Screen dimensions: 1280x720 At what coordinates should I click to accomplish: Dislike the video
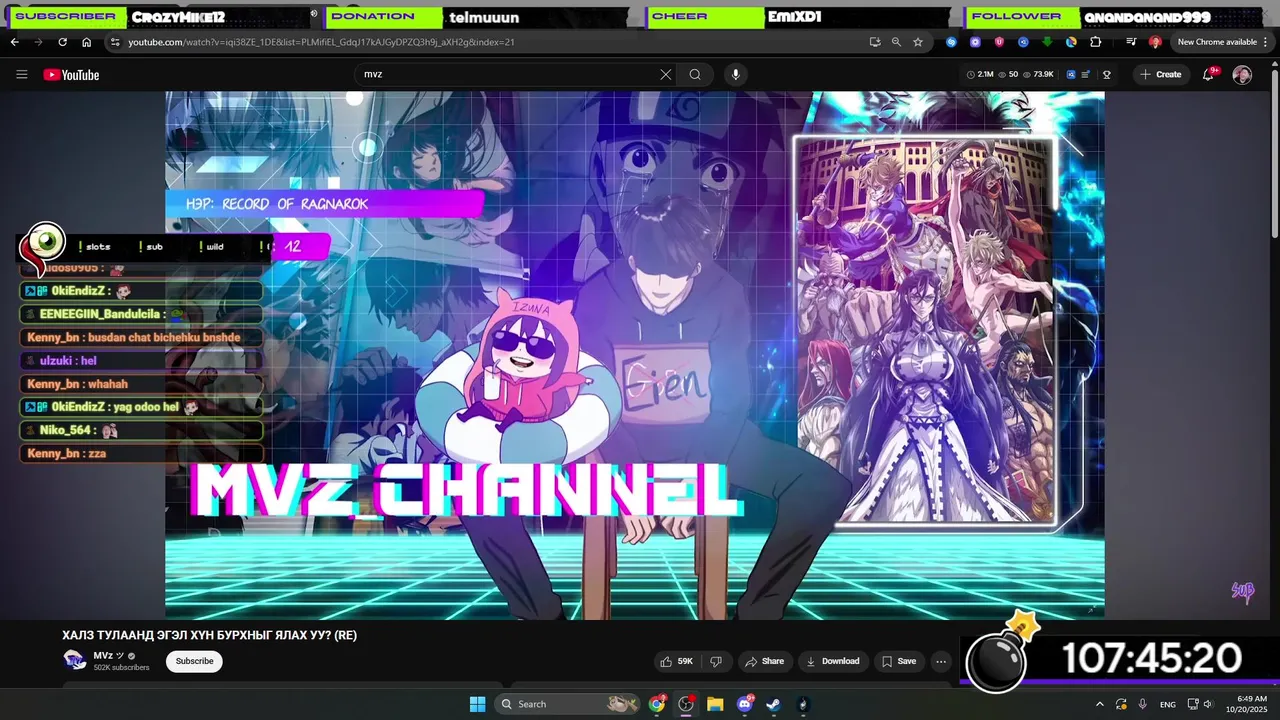[x=716, y=661]
